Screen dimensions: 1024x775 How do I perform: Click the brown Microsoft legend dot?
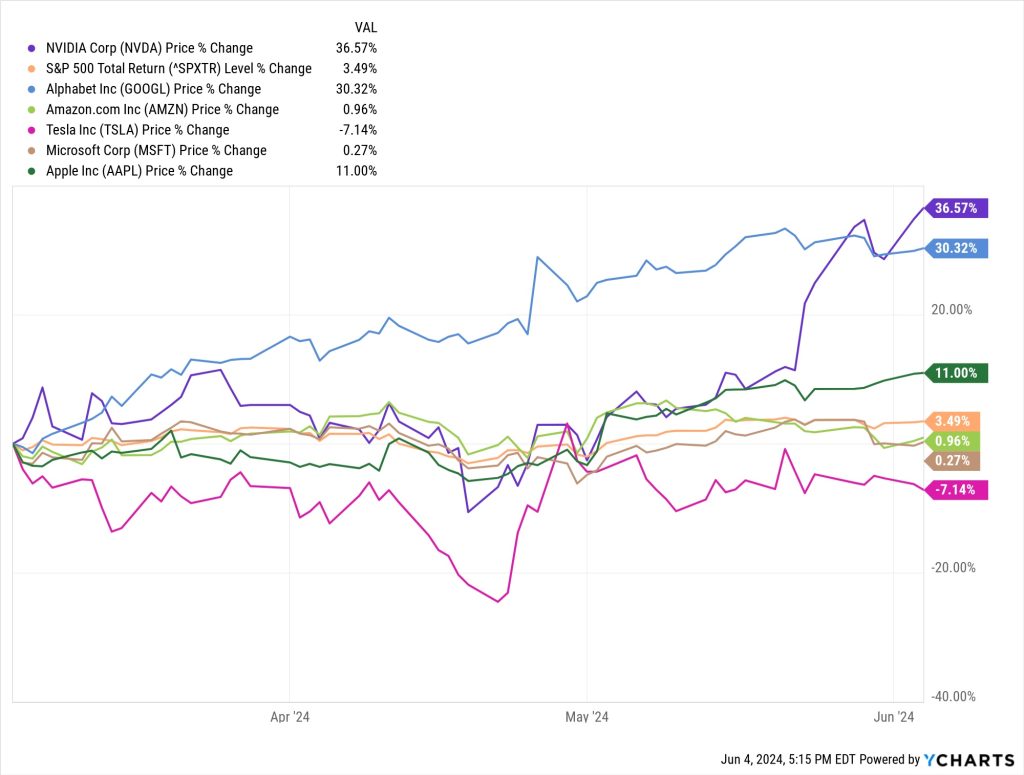(x=33, y=151)
